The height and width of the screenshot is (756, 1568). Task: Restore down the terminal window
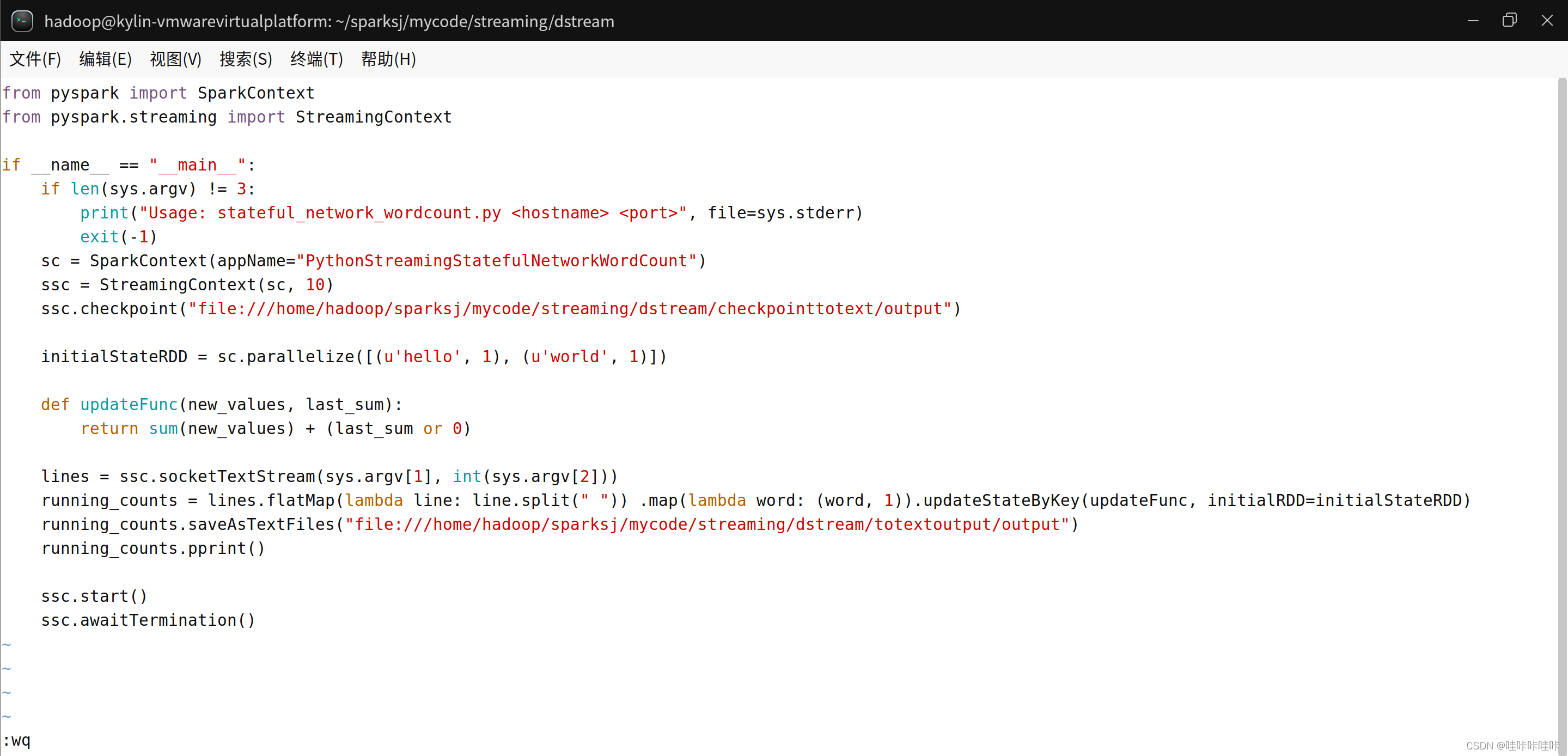tap(1510, 21)
